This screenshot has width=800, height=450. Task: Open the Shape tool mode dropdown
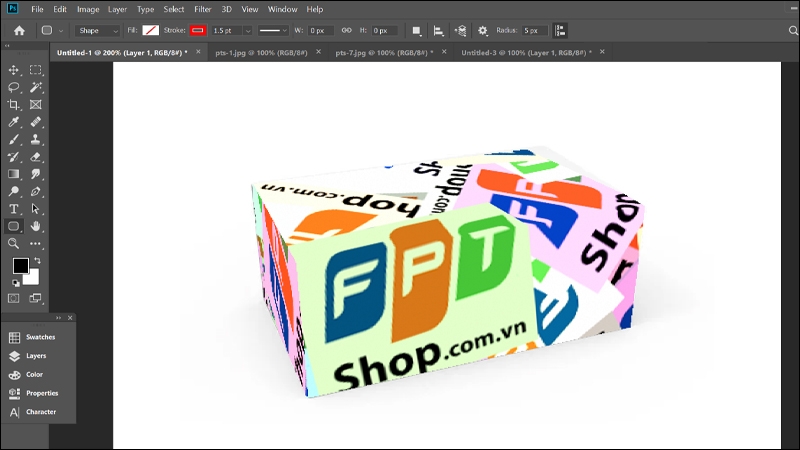(x=97, y=31)
